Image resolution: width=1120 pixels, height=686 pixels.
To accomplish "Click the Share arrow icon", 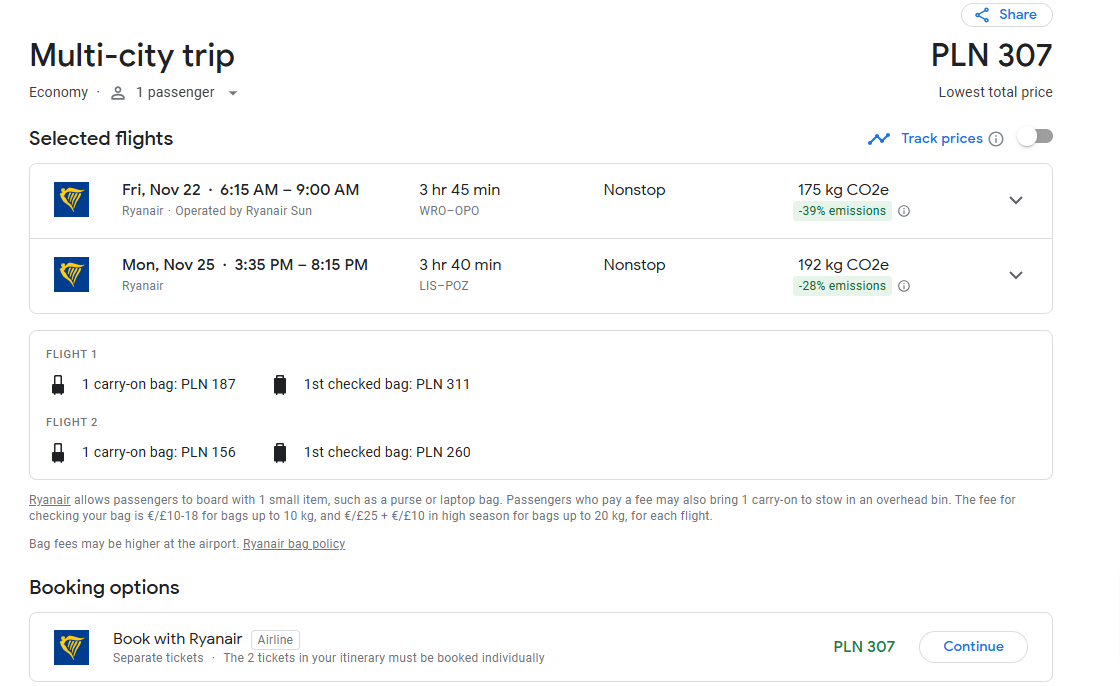I will (x=982, y=15).
